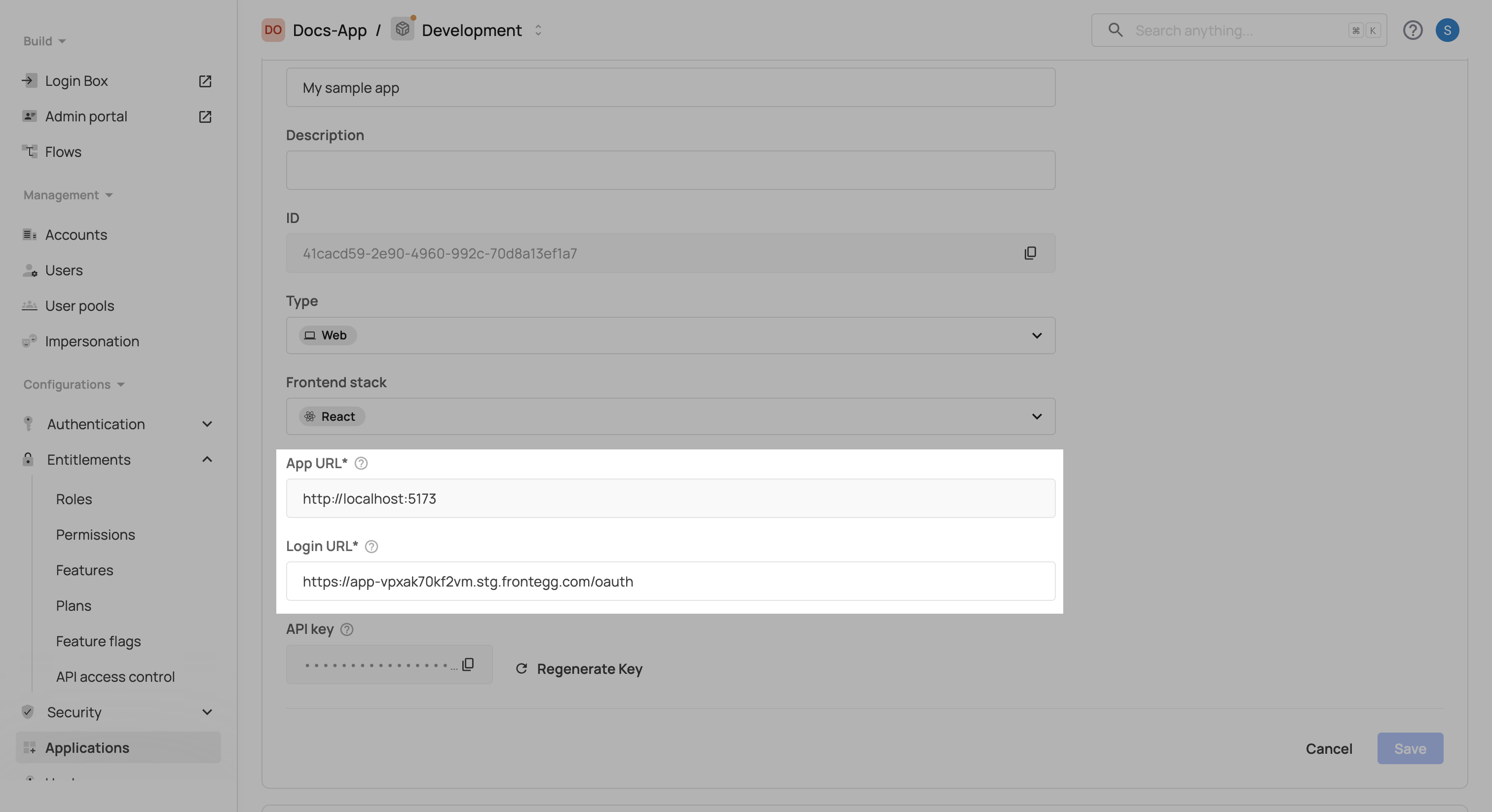
Task: Open the App URL help tooltip
Action: click(360, 463)
